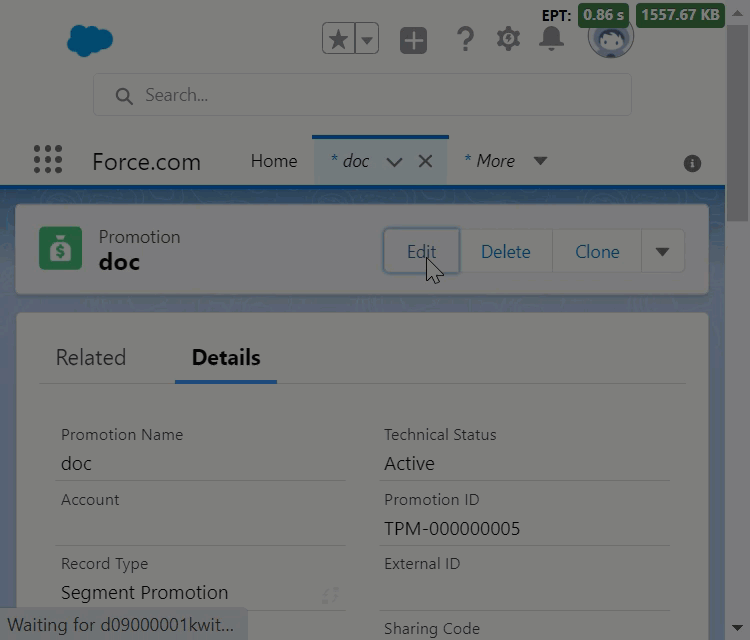Expand the doc tab chevron menu
This screenshot has width=750, height=640.
(x=394, y=162)
